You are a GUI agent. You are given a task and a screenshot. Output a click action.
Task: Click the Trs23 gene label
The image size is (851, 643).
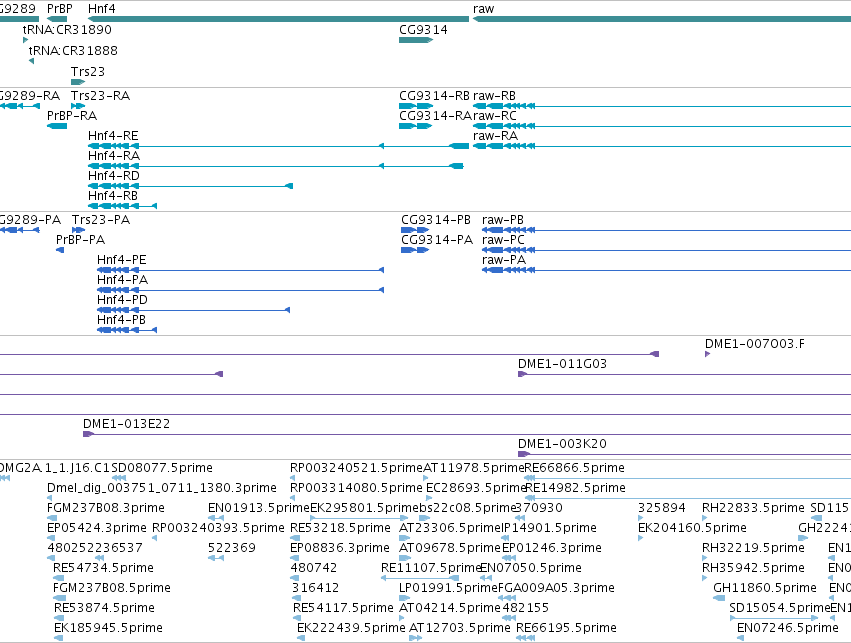[88, 72]
